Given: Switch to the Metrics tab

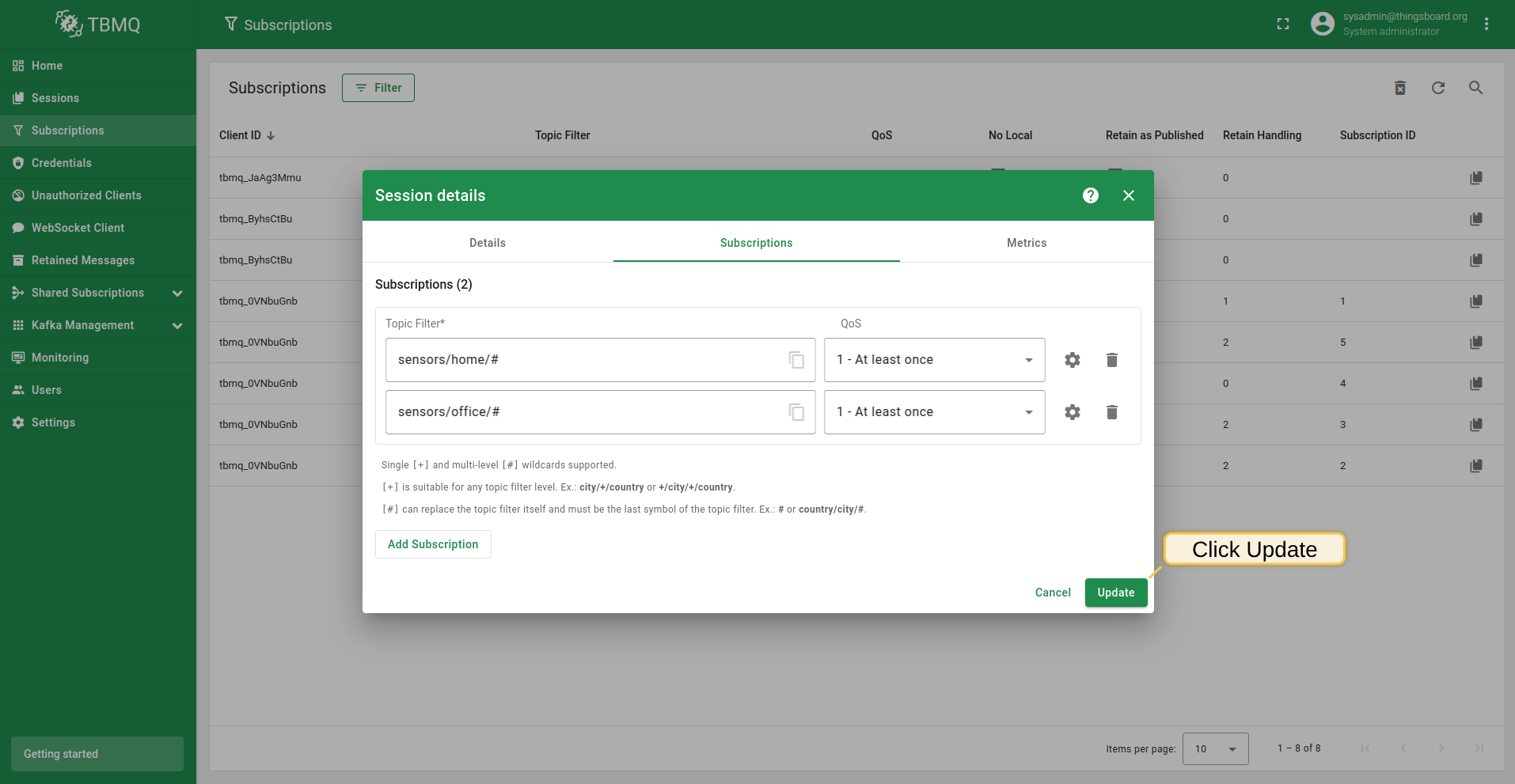Looking at the screenshot, I should pyautogui.click(x=1026, y=243).
